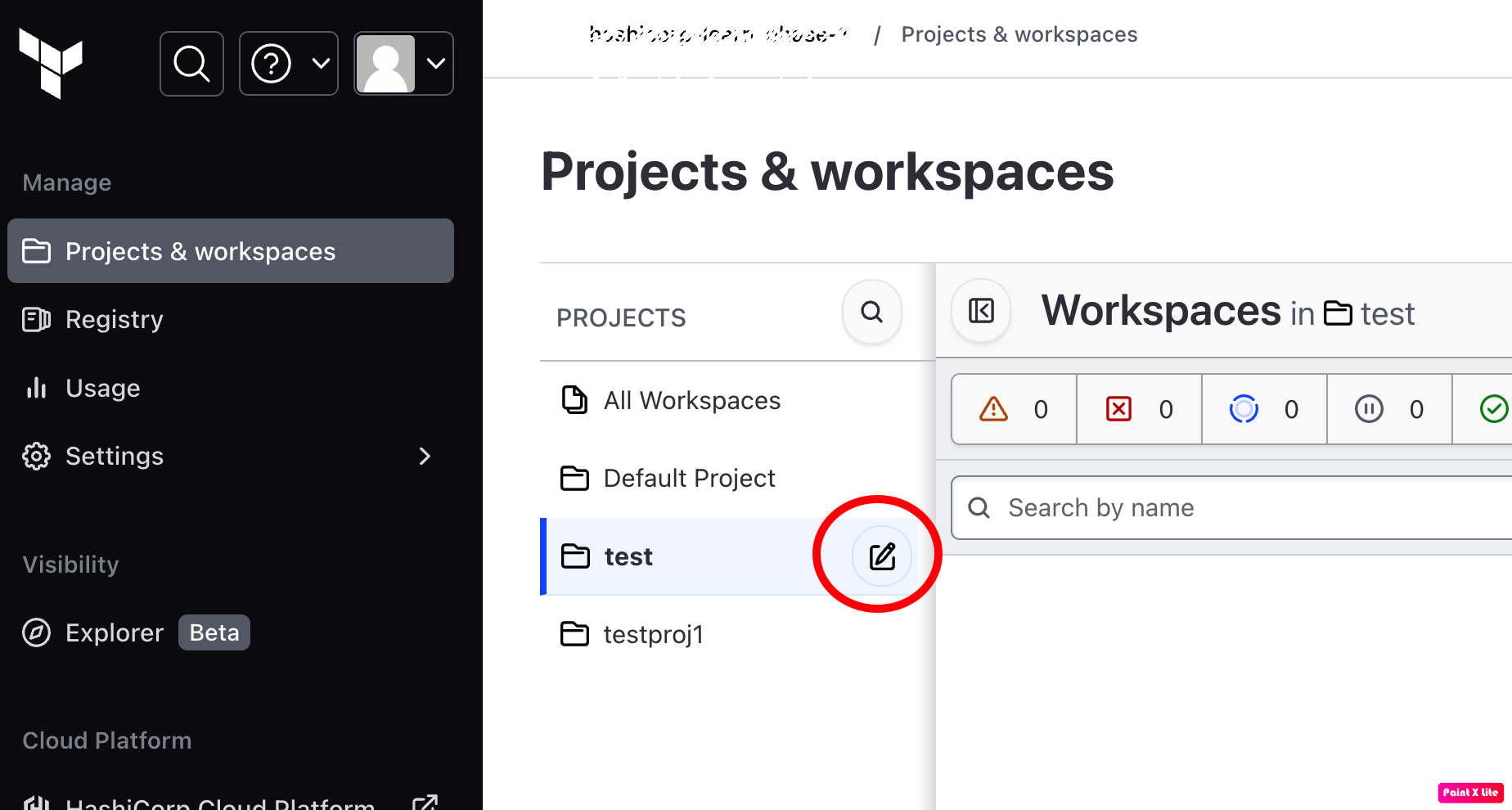Open search with the sidebar magnifier icon
1512x810 pixels.
(x=191, y=64)
